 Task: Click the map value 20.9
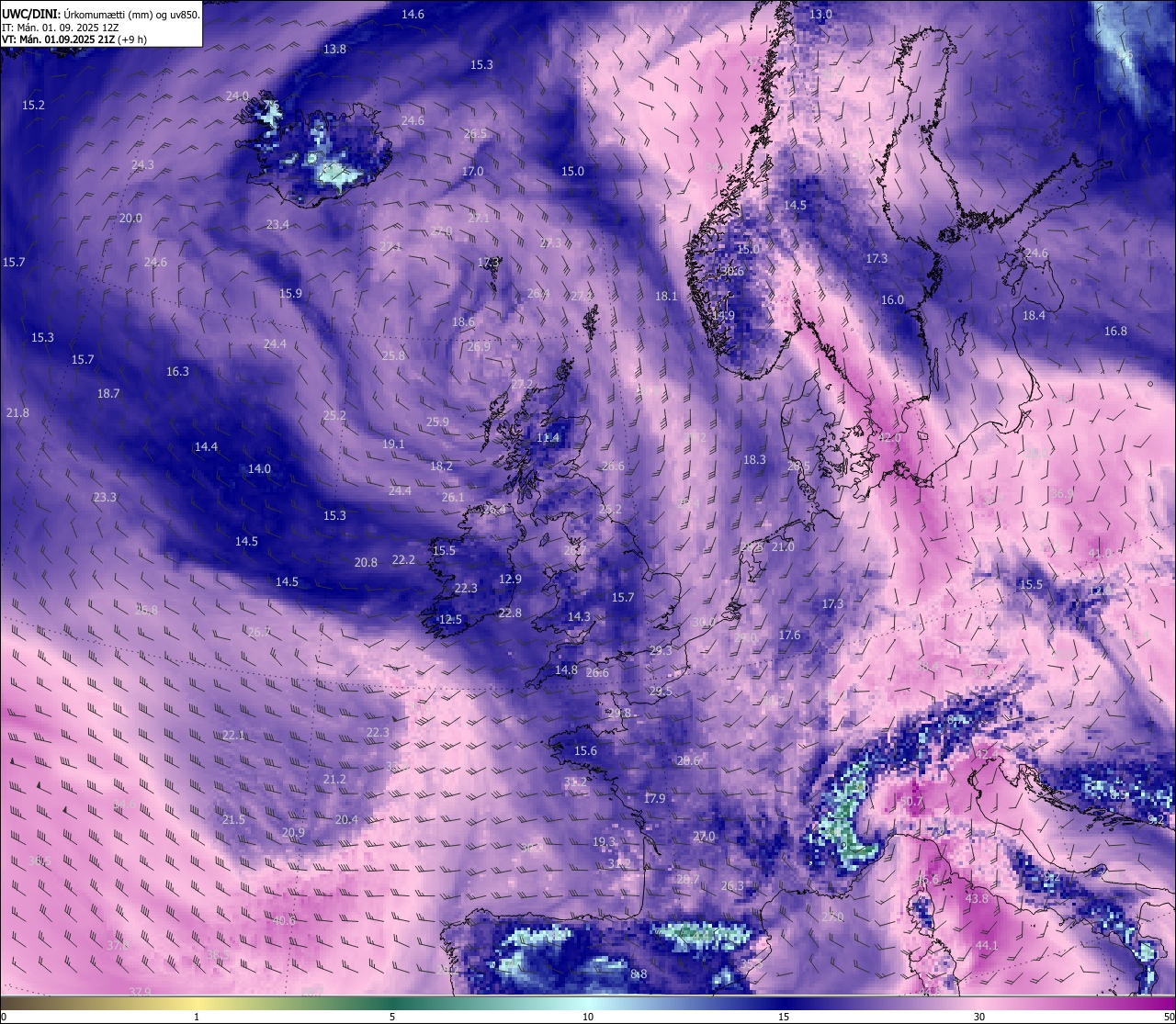[293, 832]
